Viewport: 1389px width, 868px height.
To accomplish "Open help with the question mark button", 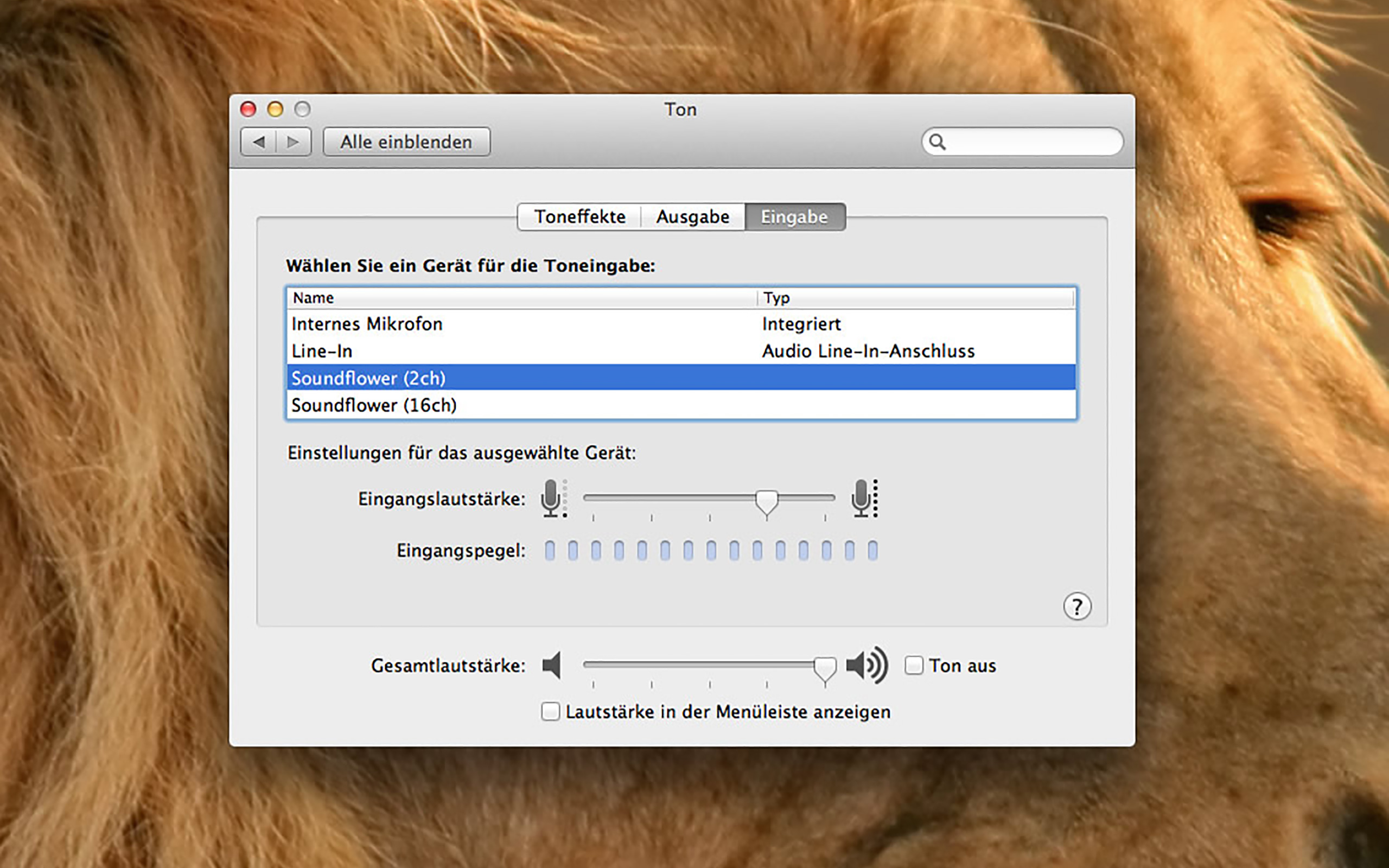I will point(1077,606).
